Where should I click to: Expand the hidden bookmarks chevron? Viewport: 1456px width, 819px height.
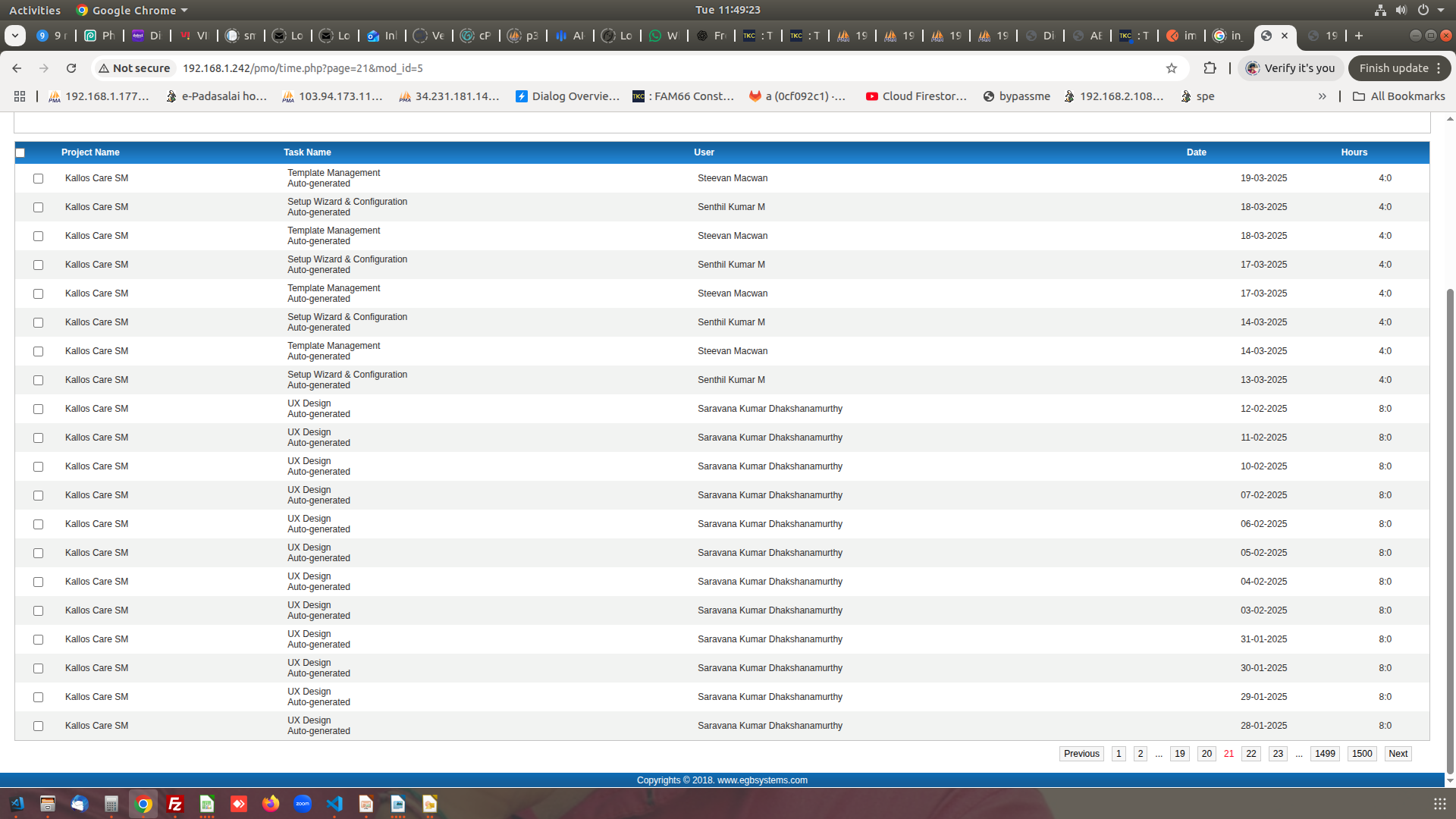(x=1322, y=96)
